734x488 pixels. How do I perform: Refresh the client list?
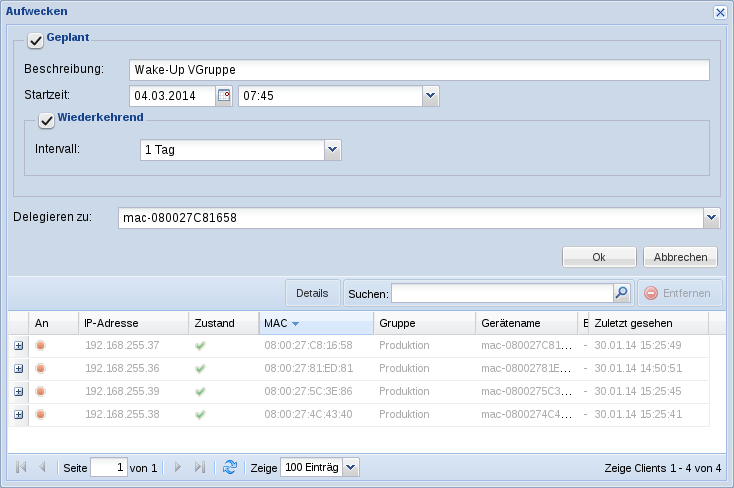click(230, 467)
